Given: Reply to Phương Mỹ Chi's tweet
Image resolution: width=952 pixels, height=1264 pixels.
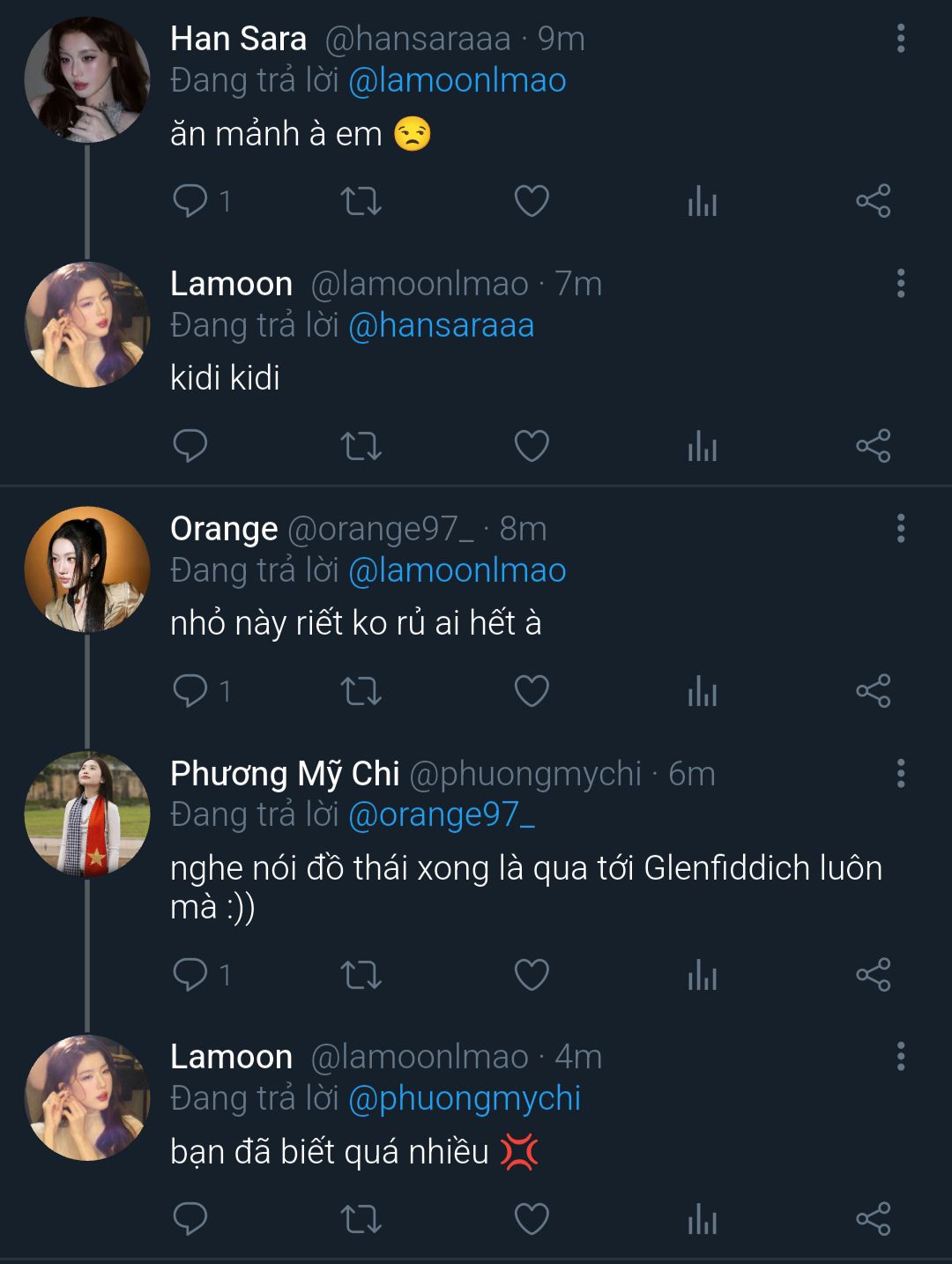Looking at the screenshot, I should pyautogui.click(x=190, y=975).
